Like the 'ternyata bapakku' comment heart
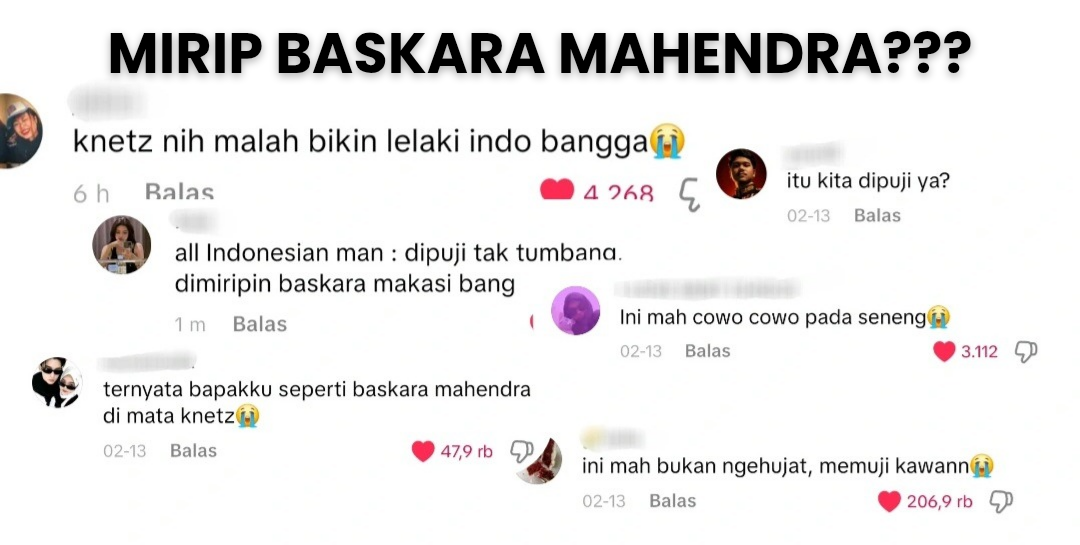The width and height of the screenshot is (1080, 545). tap(423, 451)
